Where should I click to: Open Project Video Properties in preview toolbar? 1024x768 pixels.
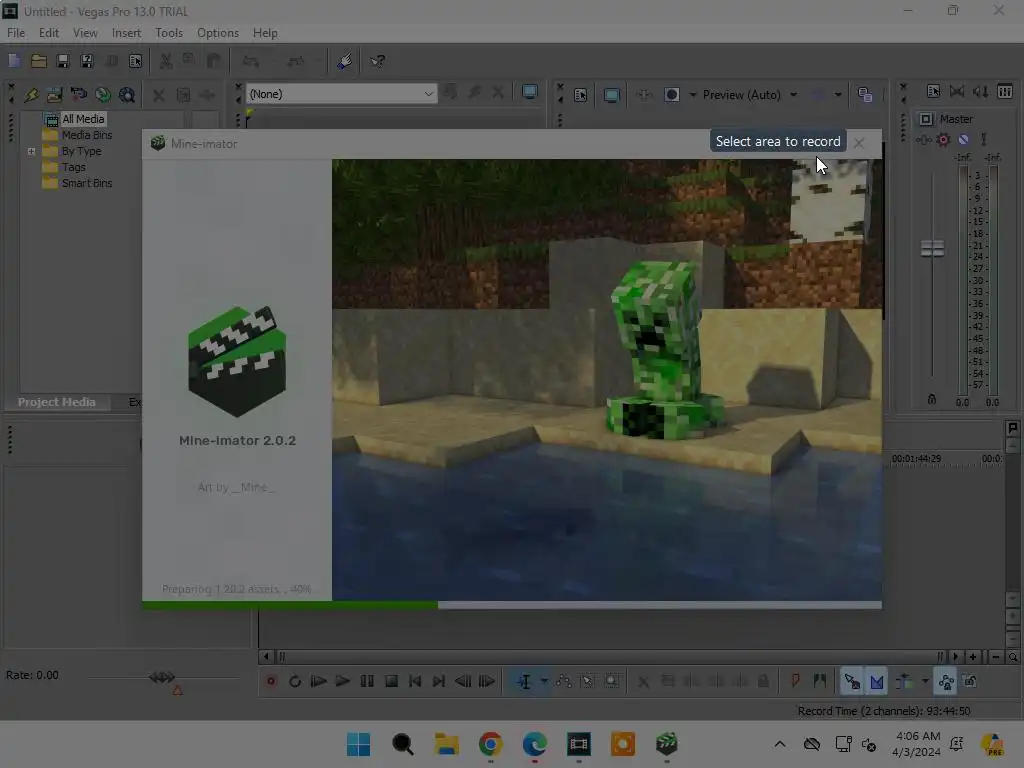(x=581, y=95)
